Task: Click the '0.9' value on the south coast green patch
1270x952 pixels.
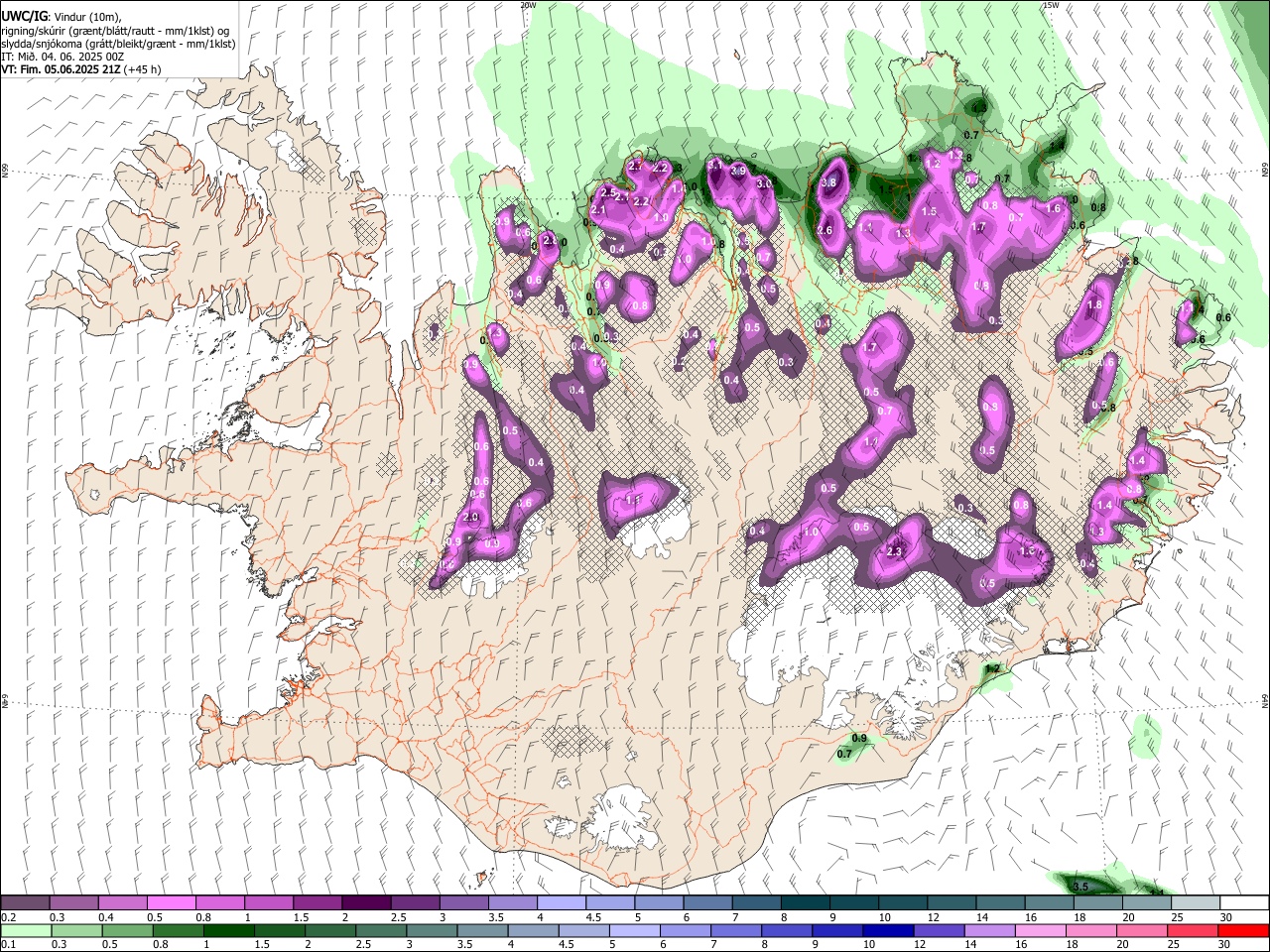Action: pos(859,738)
